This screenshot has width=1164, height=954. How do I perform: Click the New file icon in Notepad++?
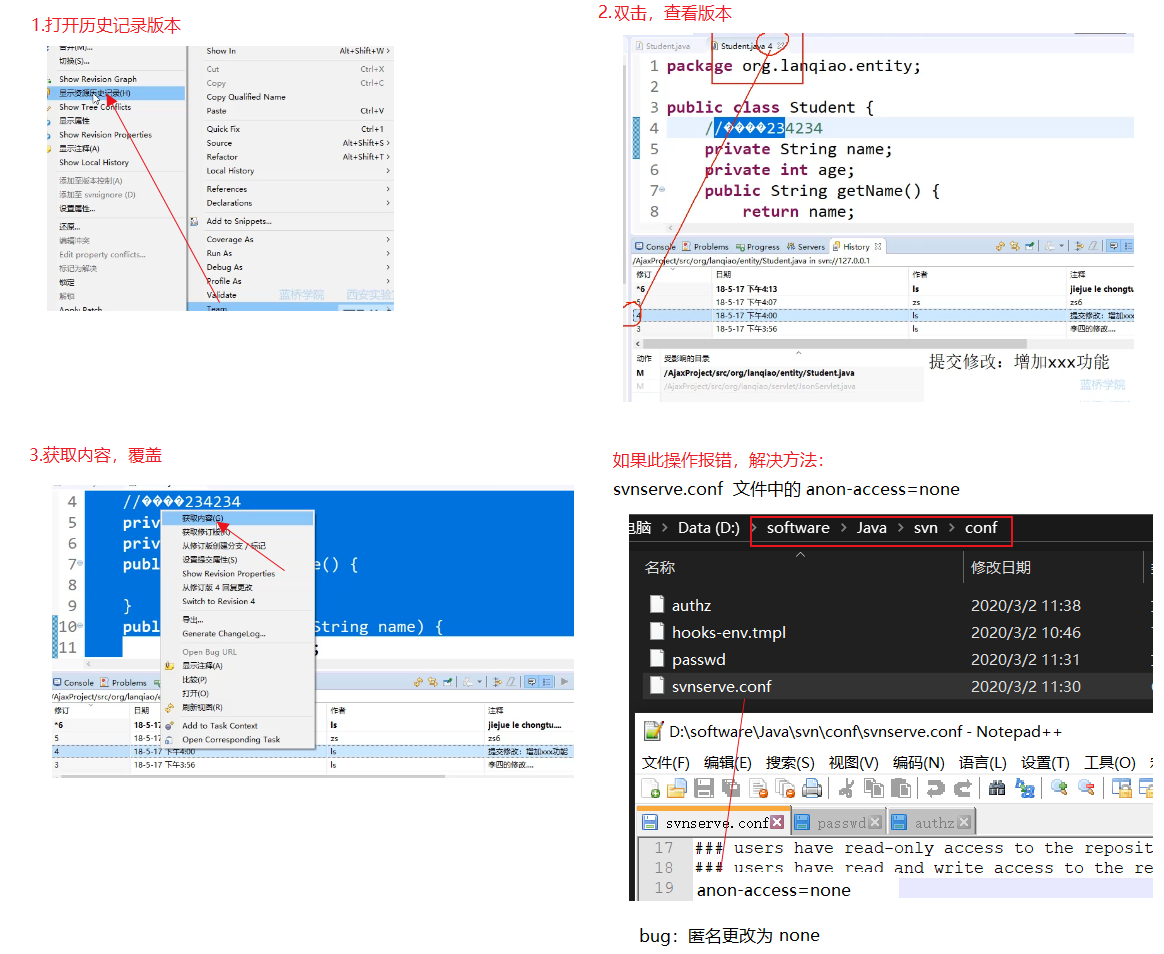[651, 788]
